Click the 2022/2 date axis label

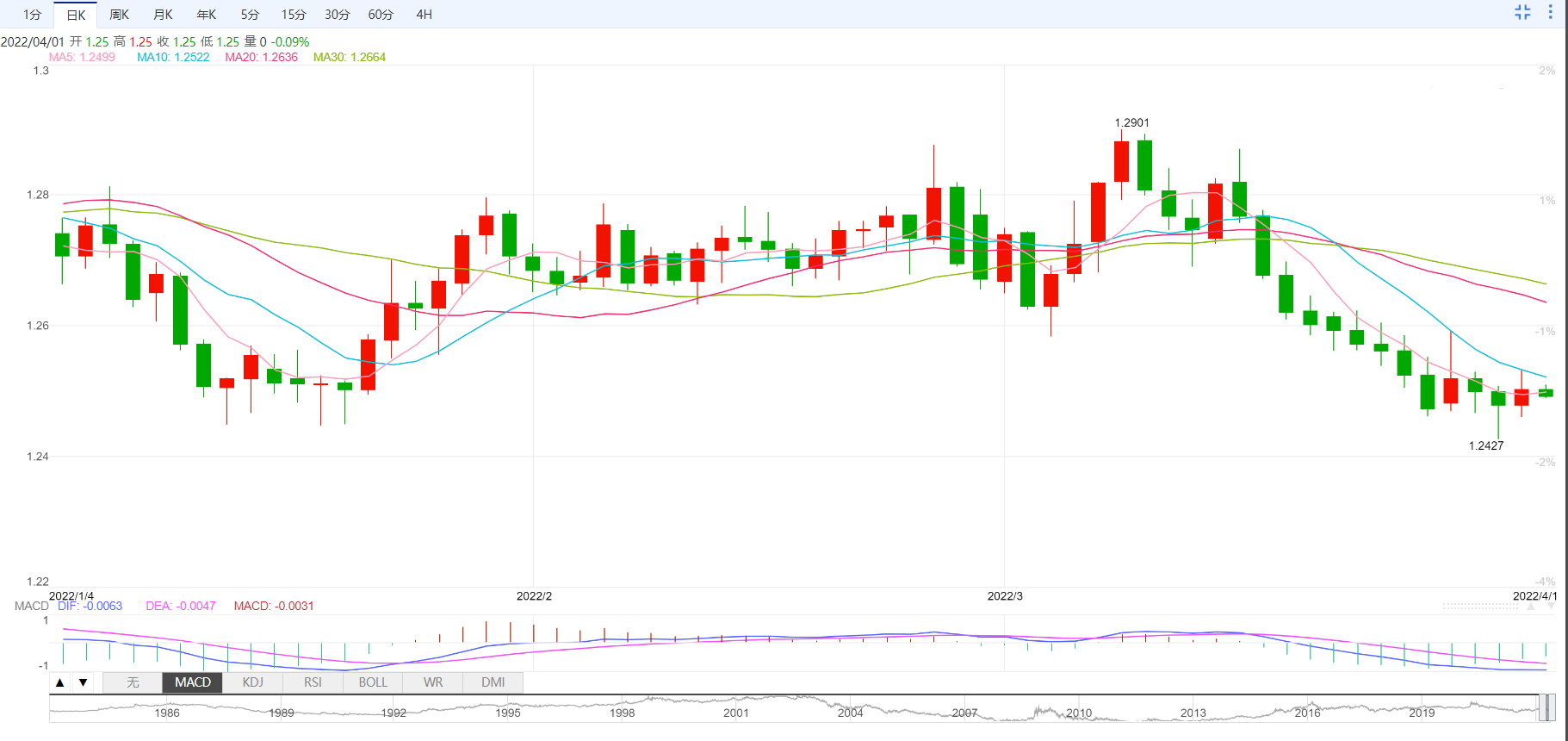tap(534, 595)
